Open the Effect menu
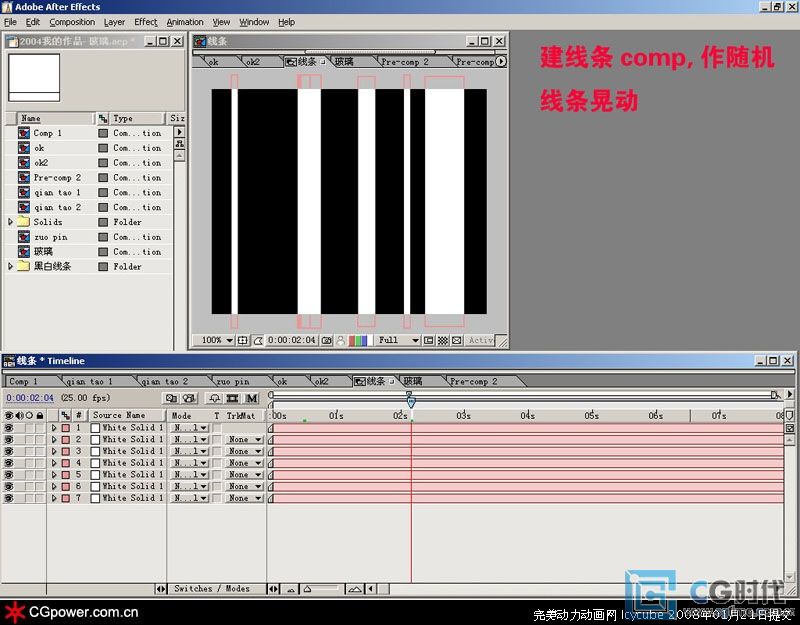The width and height of the screenshot is (800, 625). 145,22
